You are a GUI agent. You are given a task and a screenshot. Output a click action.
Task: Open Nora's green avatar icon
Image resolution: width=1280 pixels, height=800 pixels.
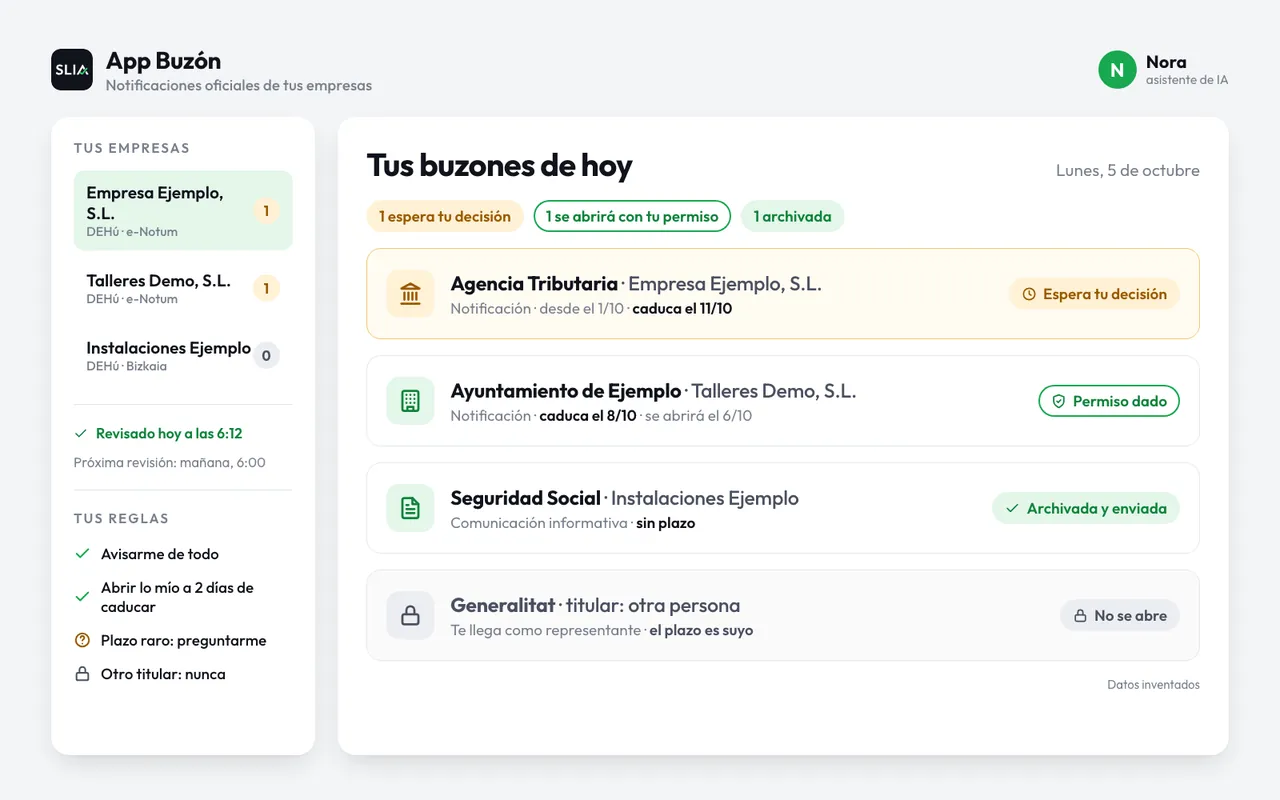[1117, 70]
